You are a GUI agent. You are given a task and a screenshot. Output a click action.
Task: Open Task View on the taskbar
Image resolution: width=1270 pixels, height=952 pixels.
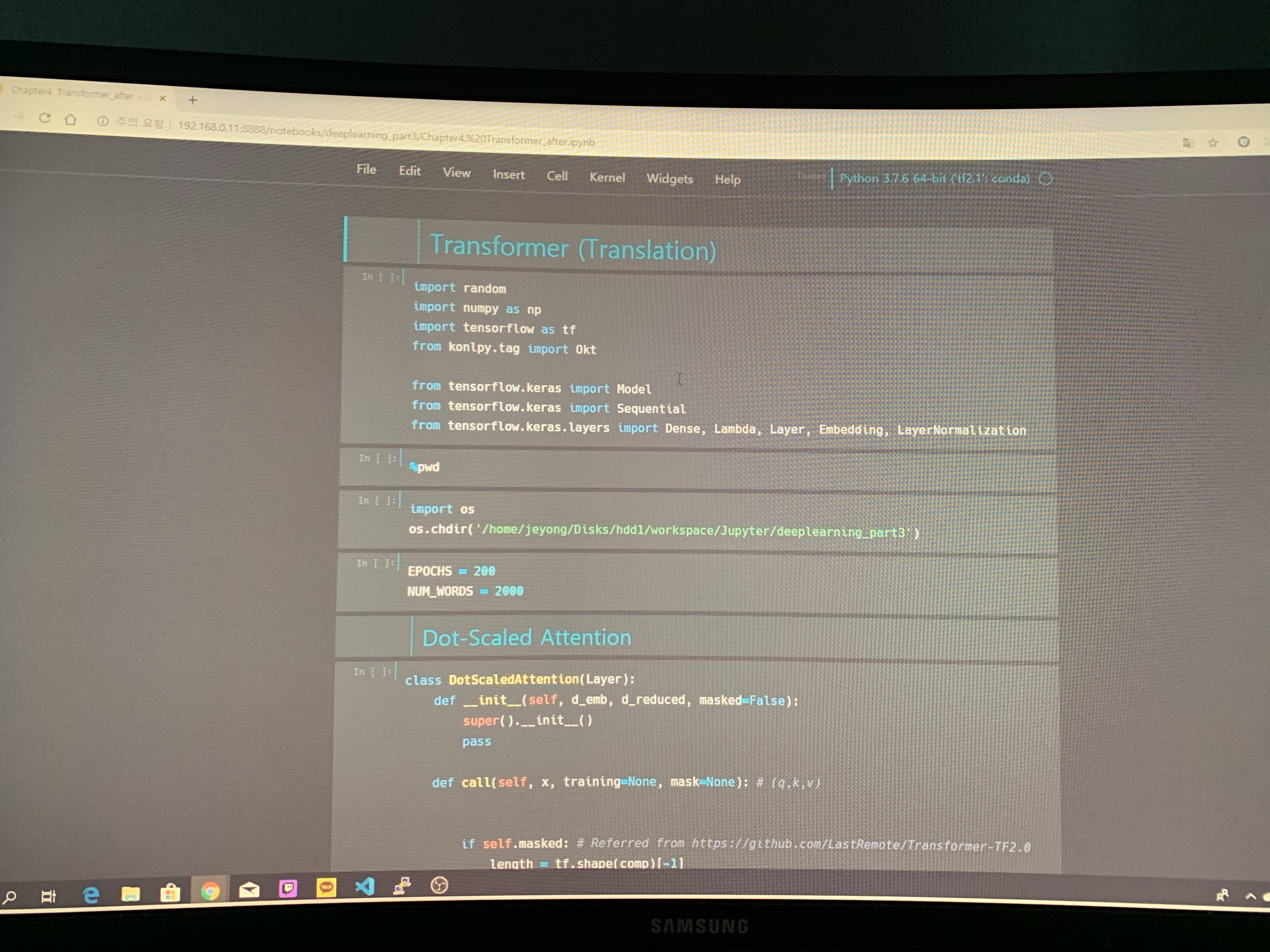[x=49, y=896]
